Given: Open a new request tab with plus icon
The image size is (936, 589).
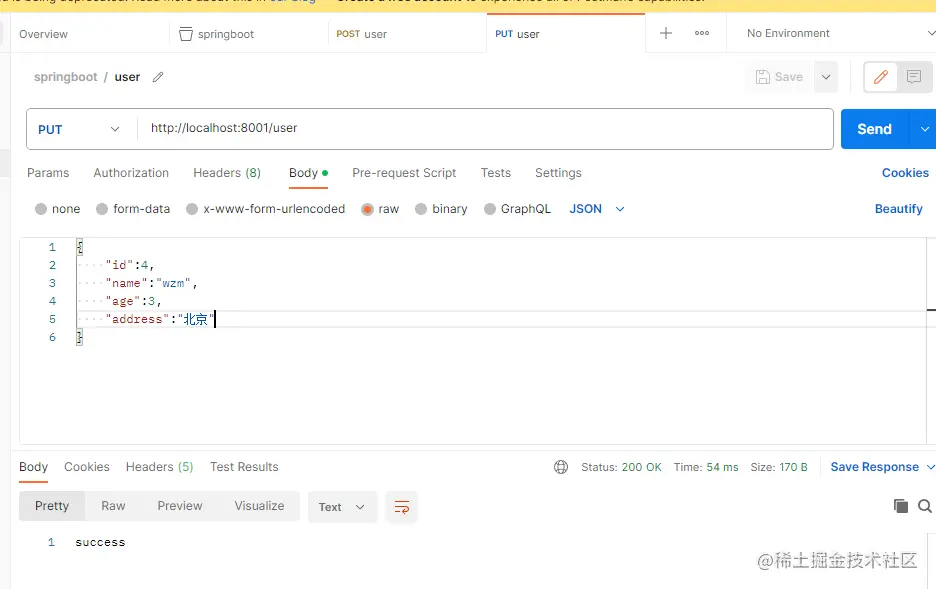Looking at the screenshot, I should coord(666,33).
